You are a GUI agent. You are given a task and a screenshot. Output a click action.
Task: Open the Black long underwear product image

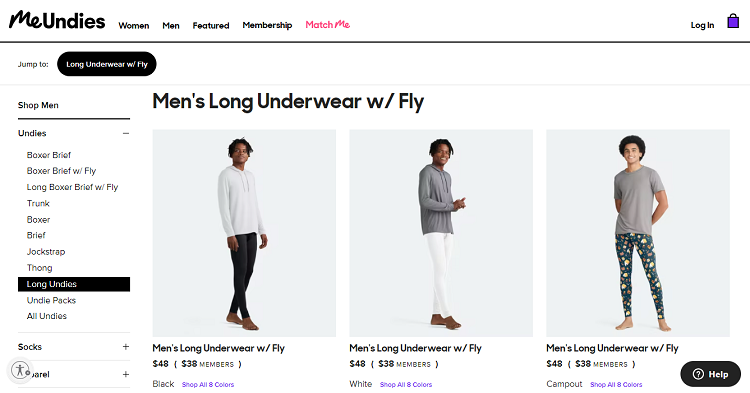pyautogui.click(x=244, y=233)
